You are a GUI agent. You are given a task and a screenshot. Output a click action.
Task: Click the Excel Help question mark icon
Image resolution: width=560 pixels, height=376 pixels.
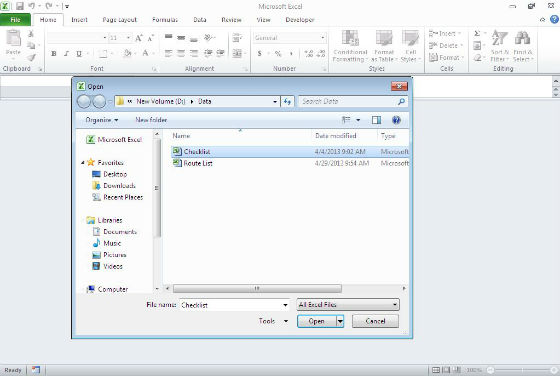click(554, 20)
